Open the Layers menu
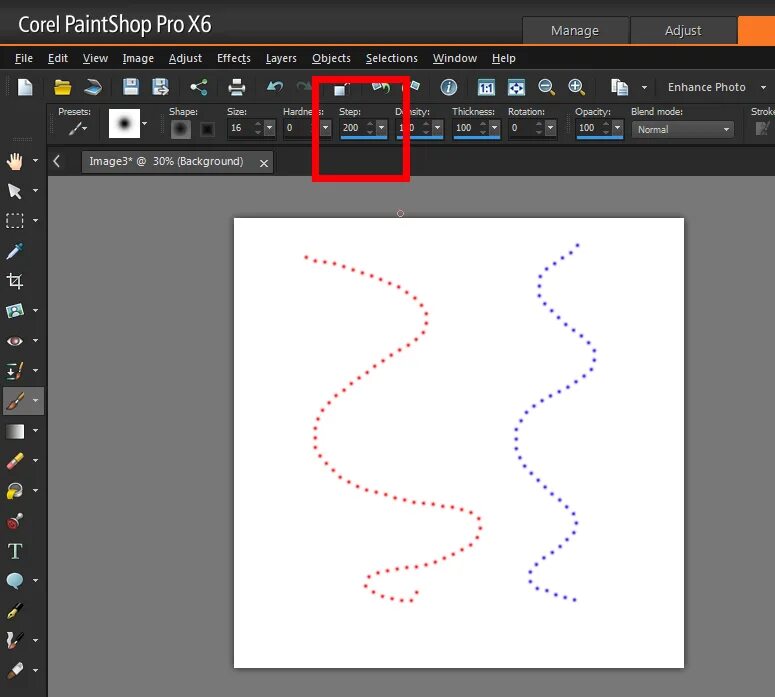This screenshot has height=697, width=775. coord(281,58)
